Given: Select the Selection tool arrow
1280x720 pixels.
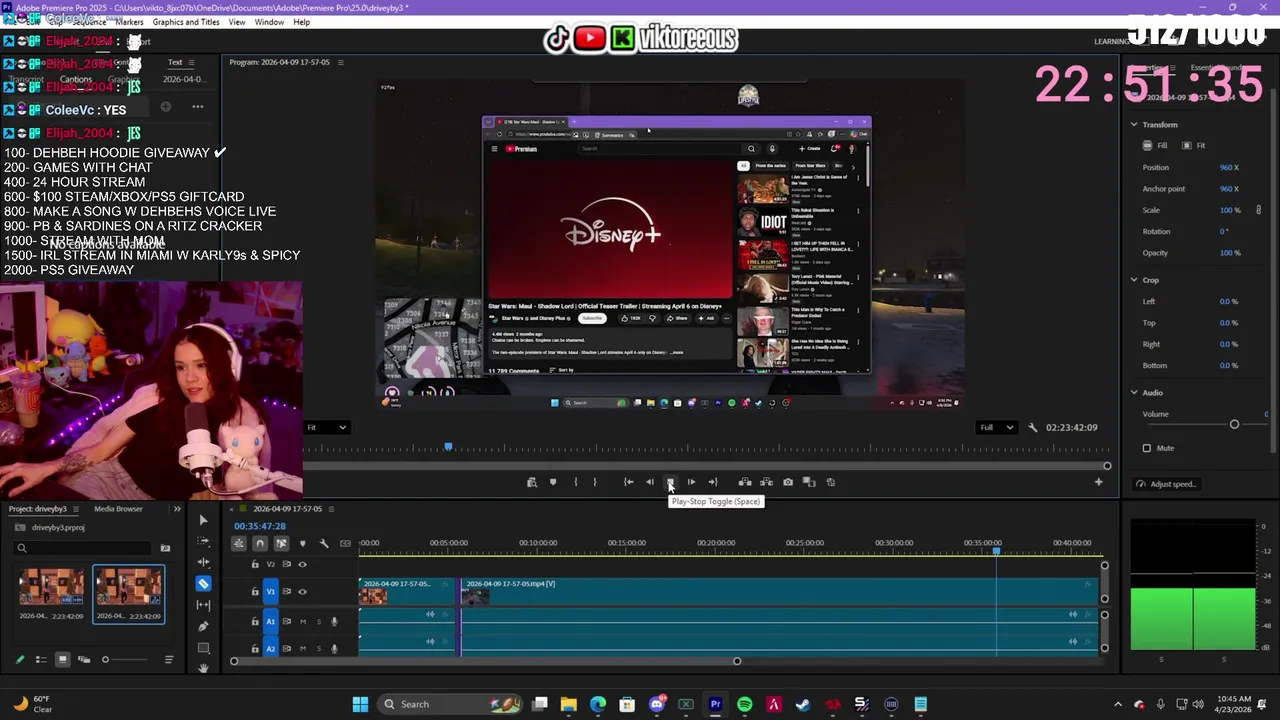Looking at the screenshot, I should [x=203, y=520].
